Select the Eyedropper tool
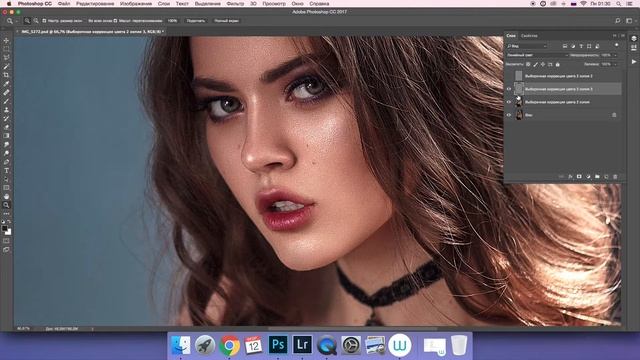 [x=6, y=84]
